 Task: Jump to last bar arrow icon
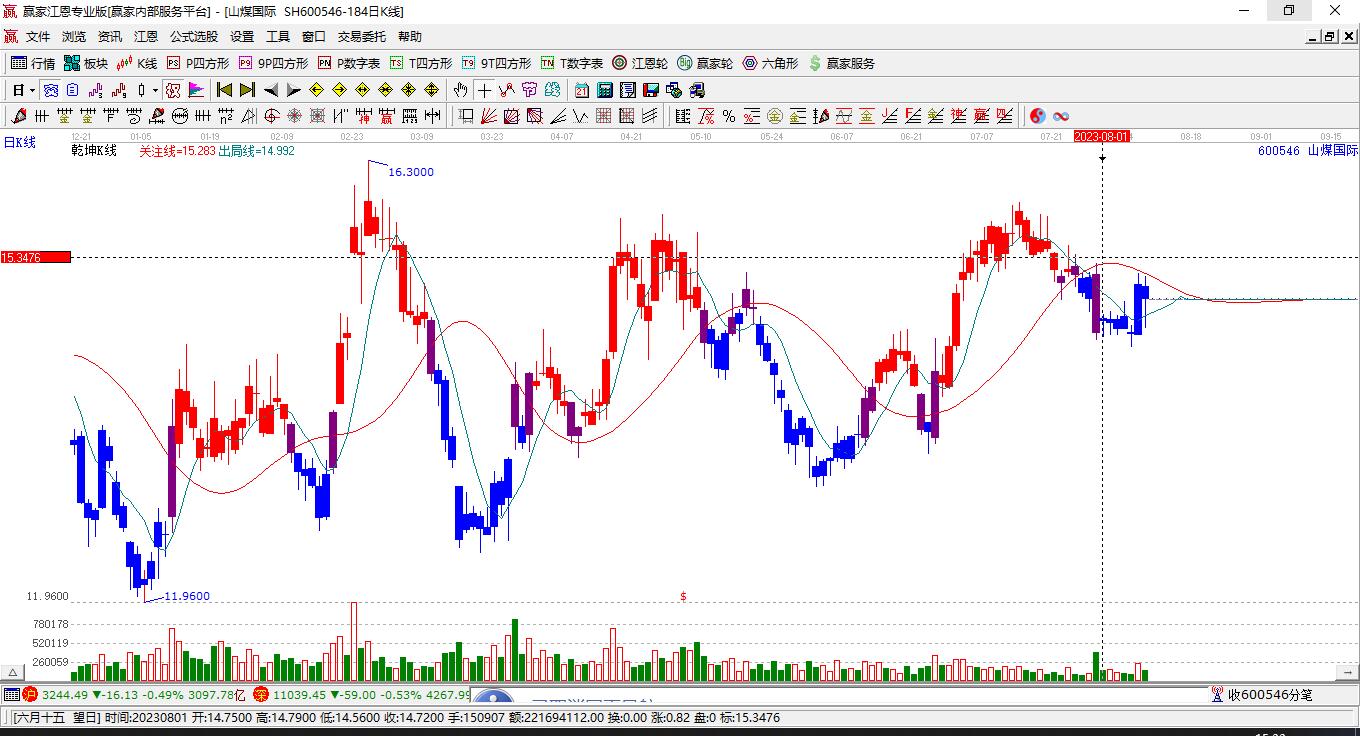coord(247,90)
